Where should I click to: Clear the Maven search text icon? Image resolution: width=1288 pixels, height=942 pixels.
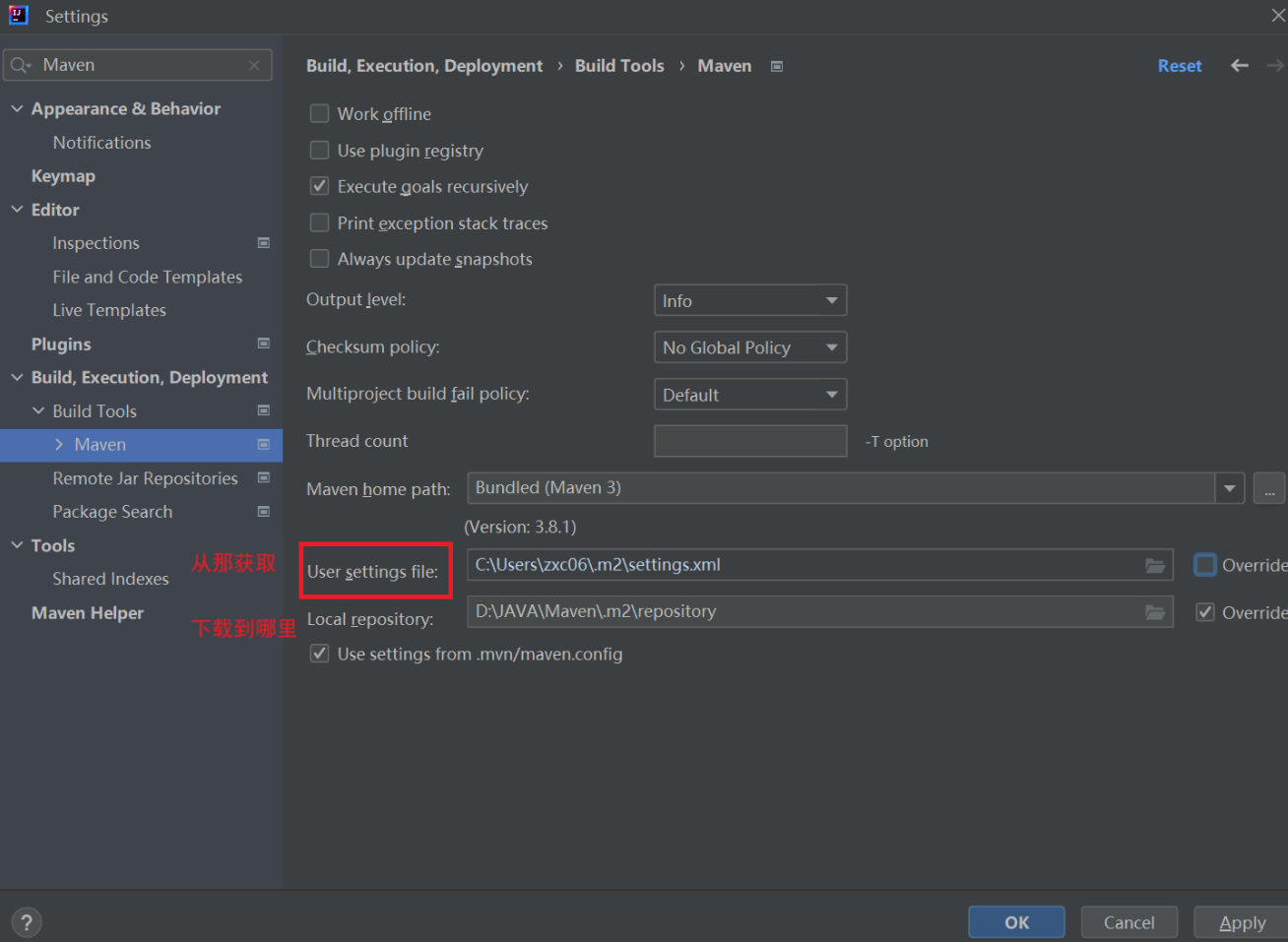pos(254,65)
